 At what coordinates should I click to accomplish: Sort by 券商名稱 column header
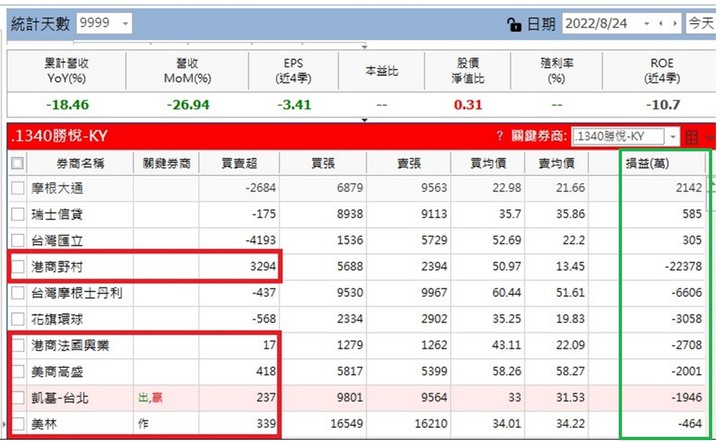[80, 163]
